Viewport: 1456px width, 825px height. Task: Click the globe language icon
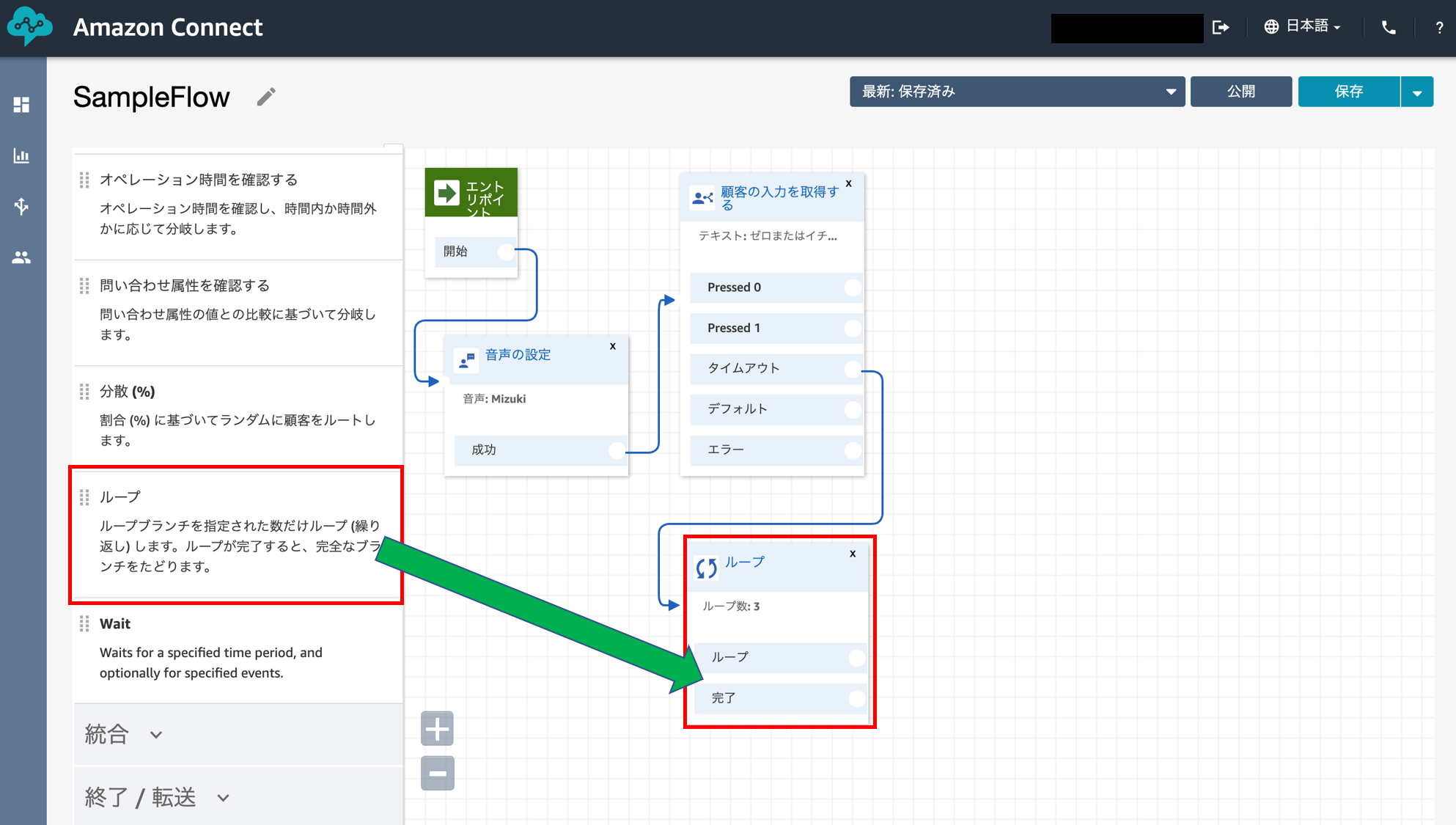pyautogui.click(x=1271, y=26)
